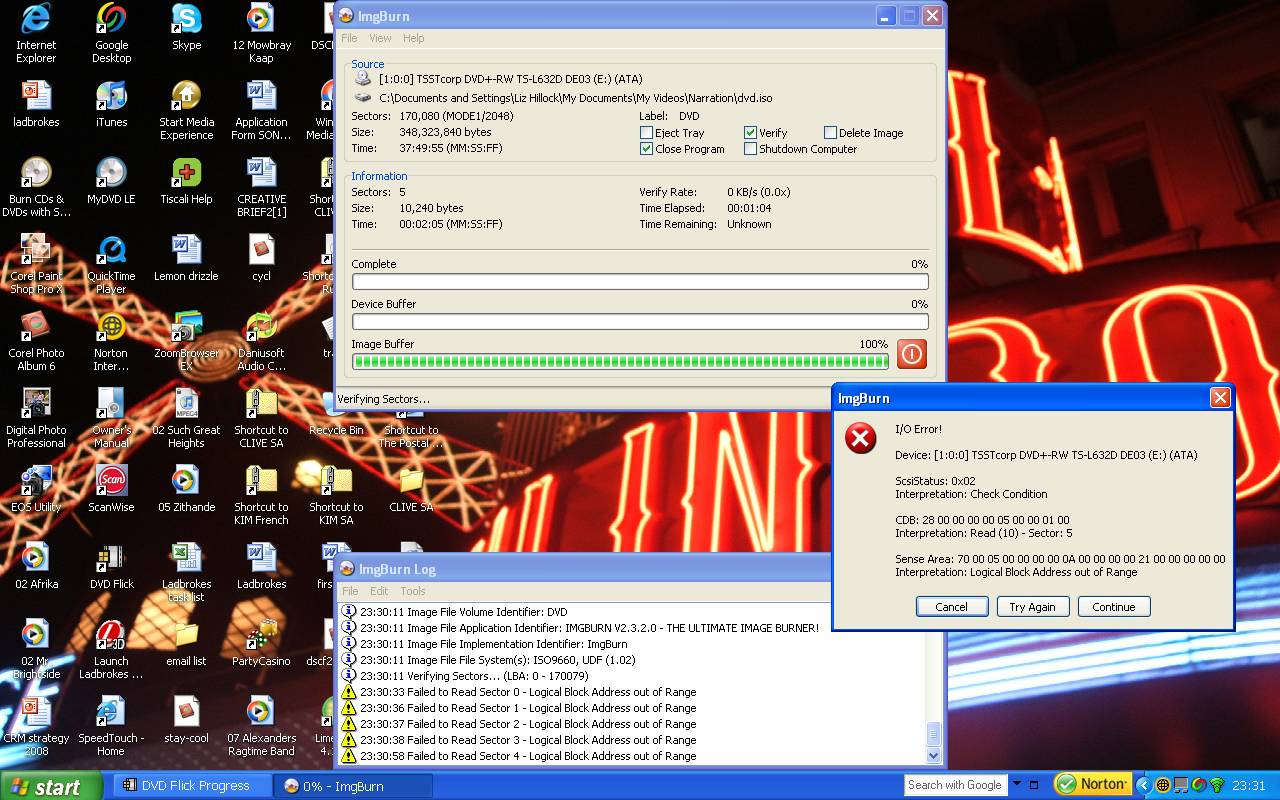Open the Windows Start menu

[50, 786]
